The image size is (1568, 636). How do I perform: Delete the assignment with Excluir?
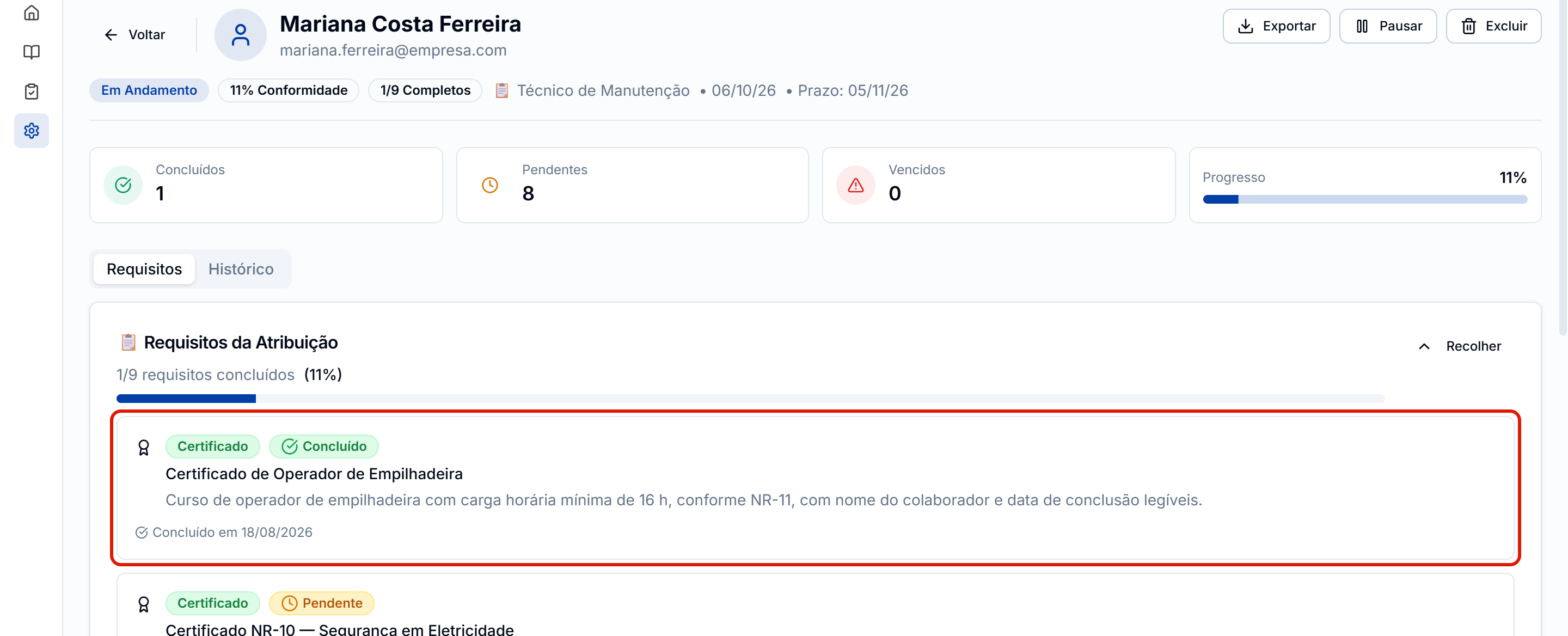tap(1493, 26)
